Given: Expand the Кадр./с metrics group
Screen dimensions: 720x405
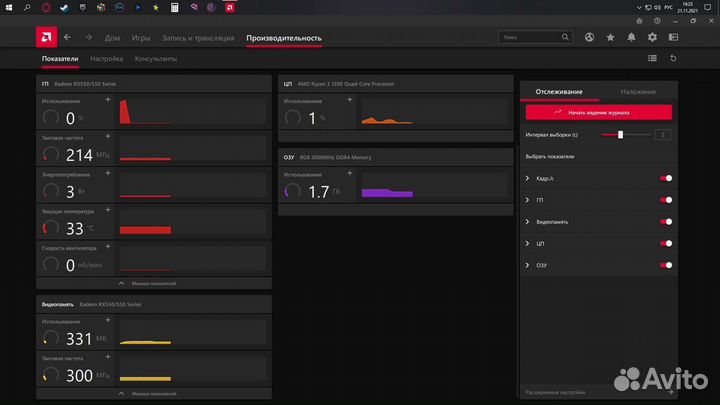Looking at the screenshot, I should (527, 178).
